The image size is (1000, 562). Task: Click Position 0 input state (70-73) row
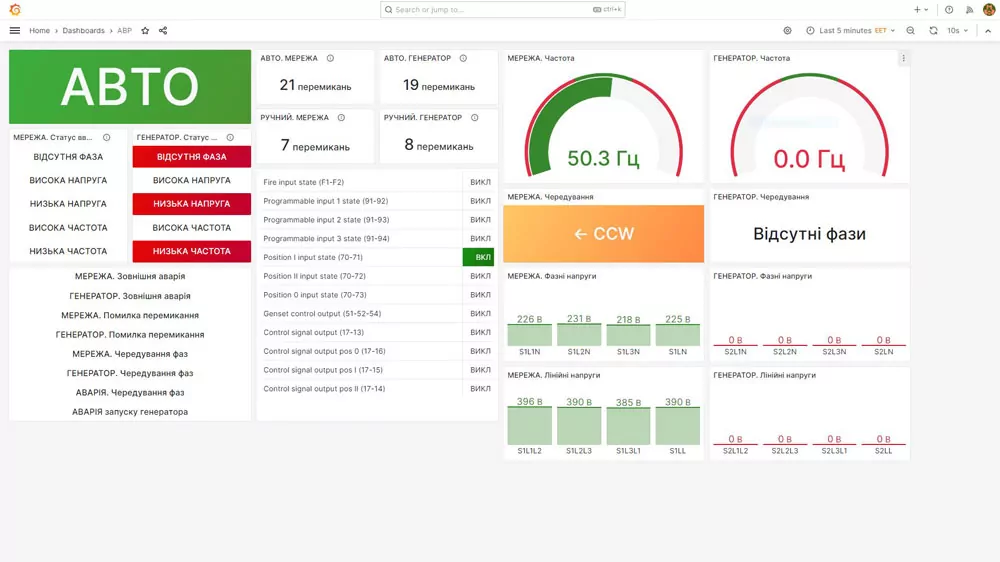click(x=377, y=295)
